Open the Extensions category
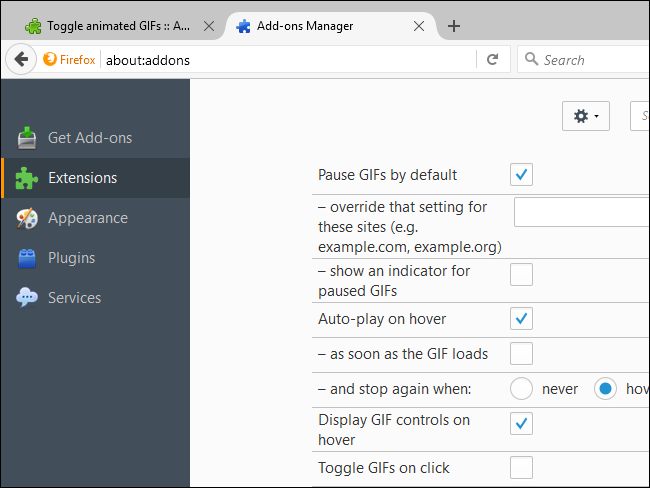650x488 pixels. click(82, 178)
